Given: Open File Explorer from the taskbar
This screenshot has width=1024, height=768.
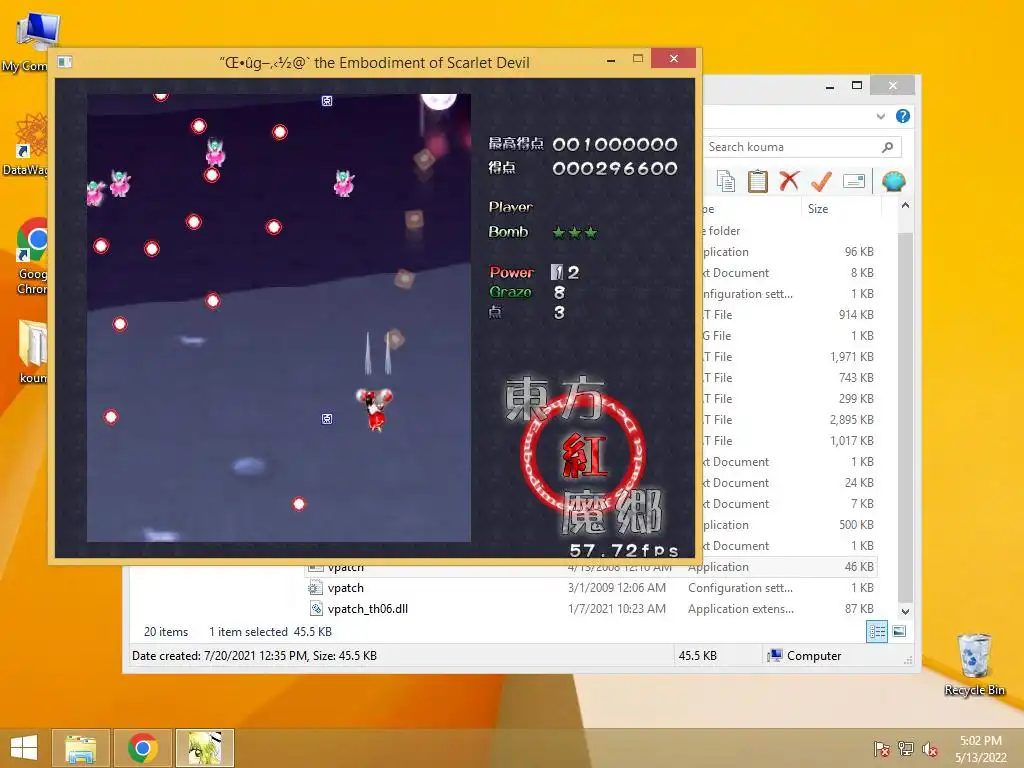Looking at the screenshot, I should coord(80,748).
